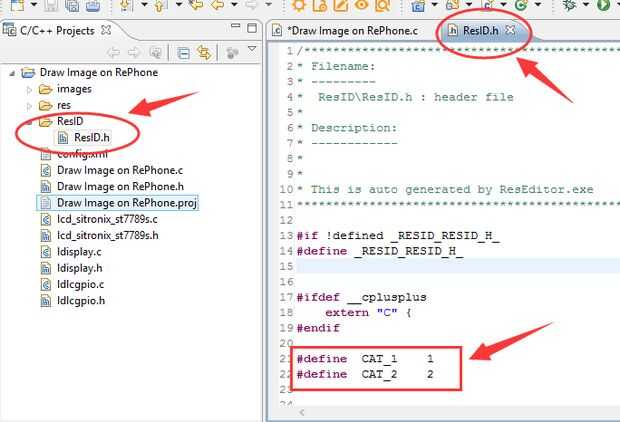This screenshot has height=422, width=620.
Task: Go to the Next Annotation toolbar icon
Action: click(127, 5)
